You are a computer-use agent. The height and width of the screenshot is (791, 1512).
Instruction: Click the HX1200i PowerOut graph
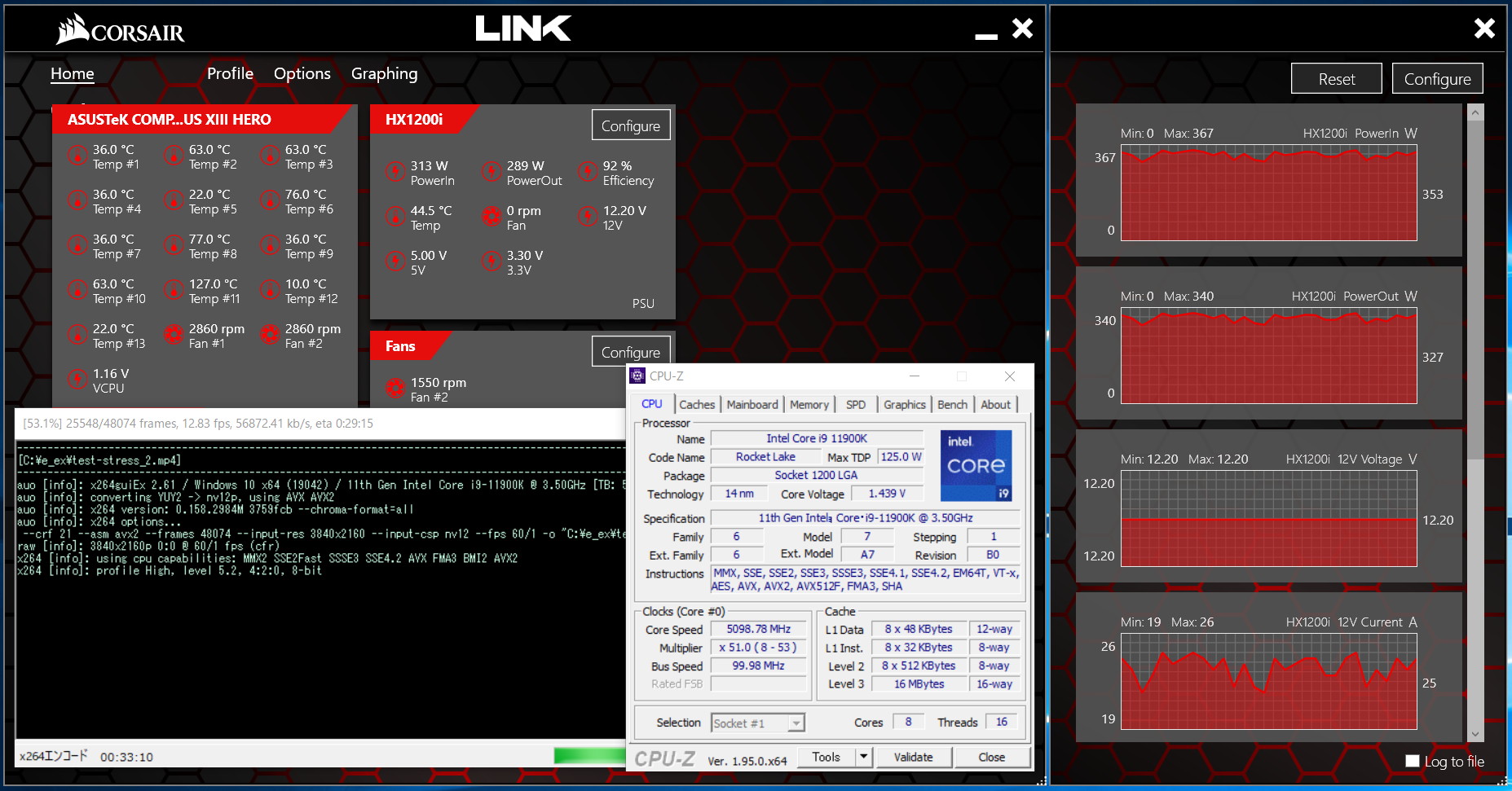(1268, 356)
